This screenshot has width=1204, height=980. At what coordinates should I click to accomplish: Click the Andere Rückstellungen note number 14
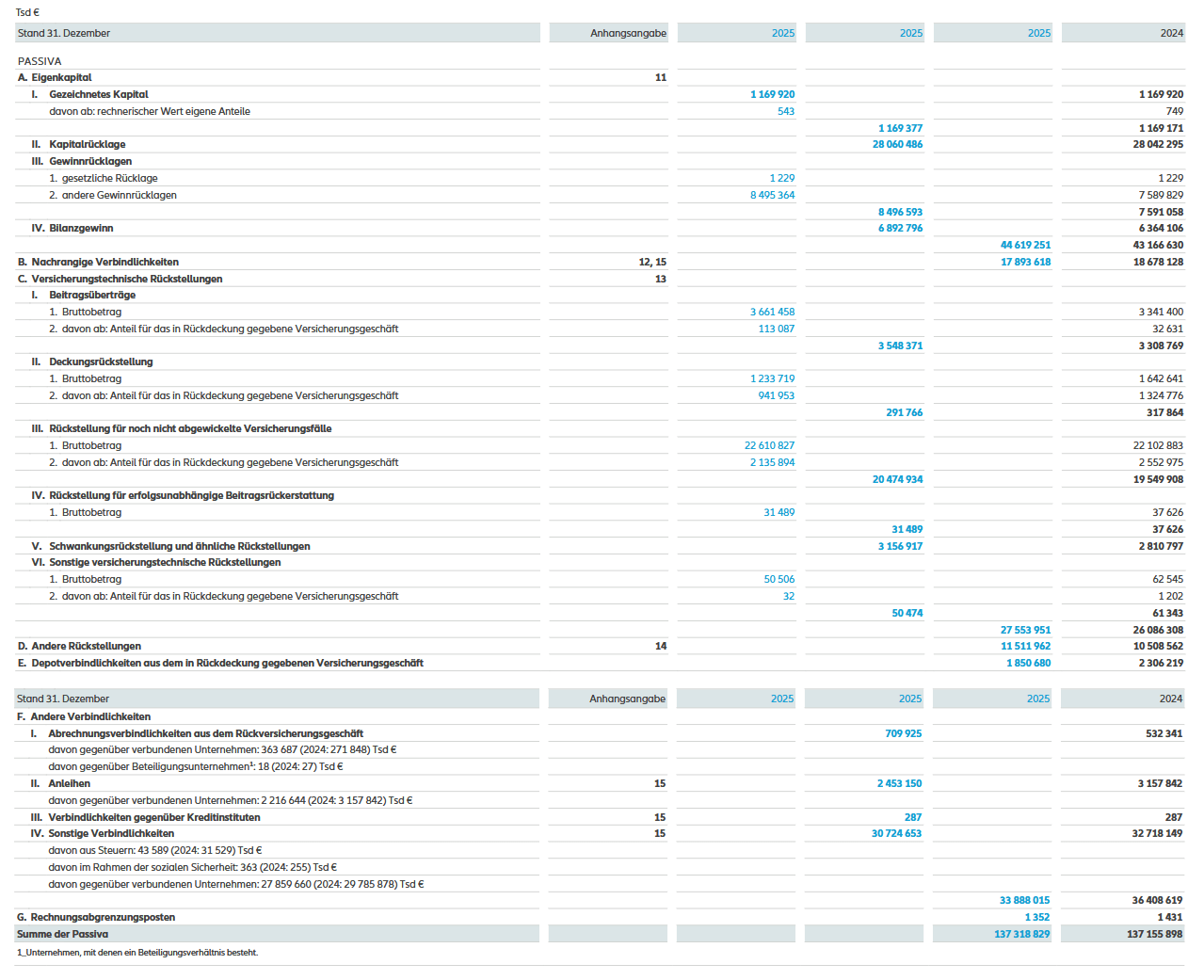point(661,646)
